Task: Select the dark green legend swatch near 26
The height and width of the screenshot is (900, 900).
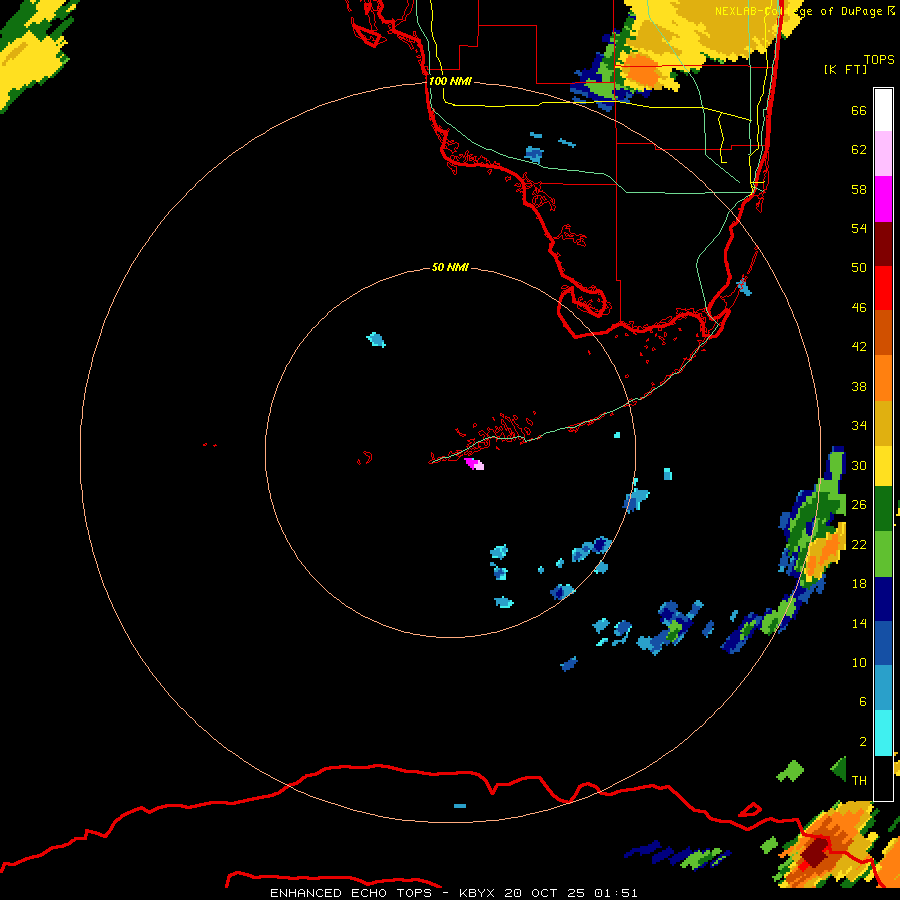Action: (x=883, y=509)
